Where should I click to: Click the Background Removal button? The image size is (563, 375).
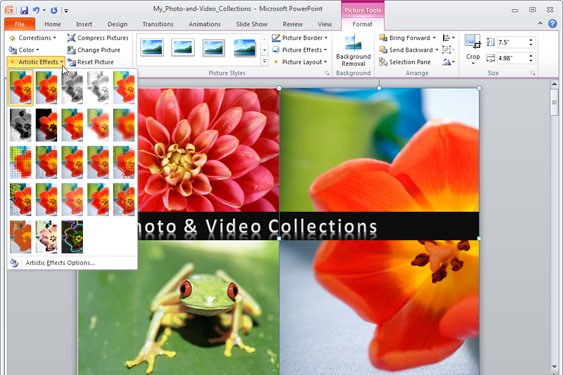coord(353,50)
